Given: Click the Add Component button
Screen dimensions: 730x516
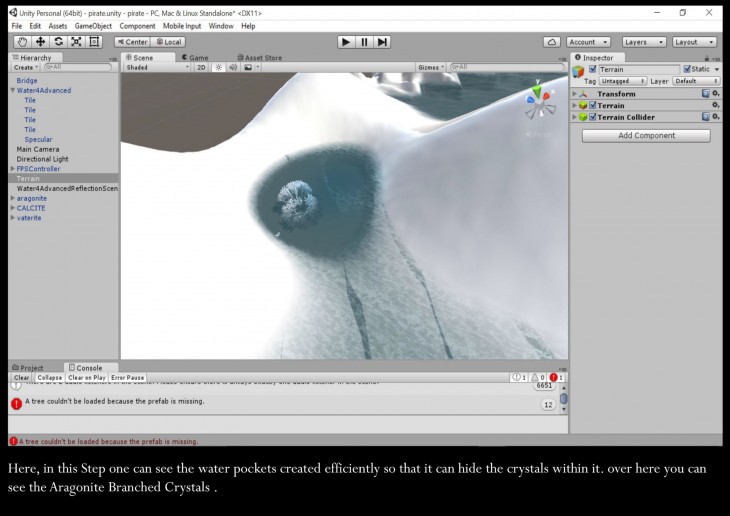Looking at the screenshot, I should click(646, 136).
